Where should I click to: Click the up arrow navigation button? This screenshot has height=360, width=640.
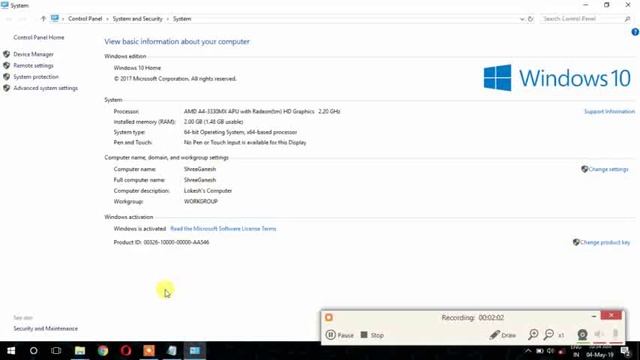pyautogui.click(x=43, y=19)
